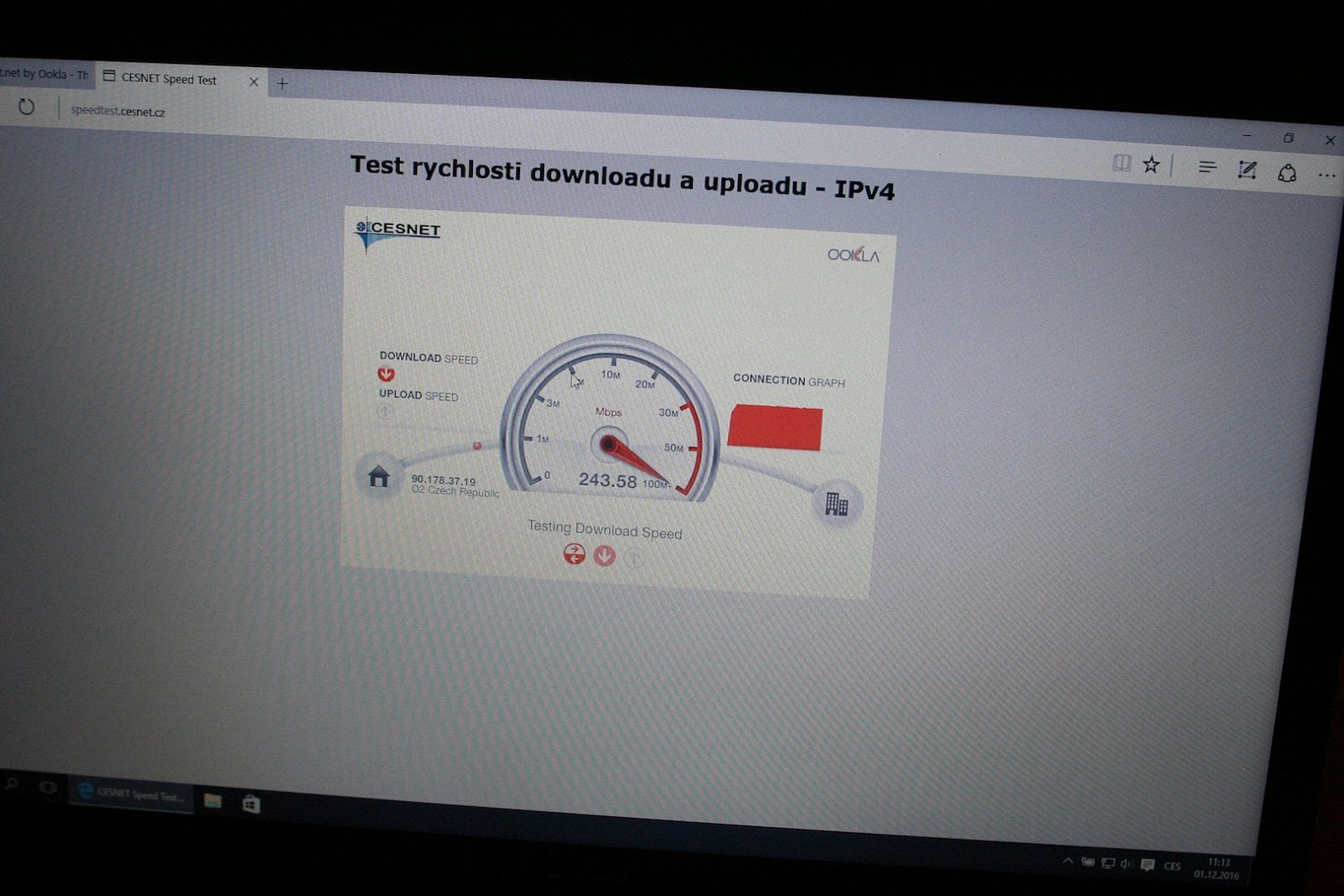The height and width of the screenshot is (896, 1344).
Task: Click the home icon near the IP address
Action: [x=379, y=477]
